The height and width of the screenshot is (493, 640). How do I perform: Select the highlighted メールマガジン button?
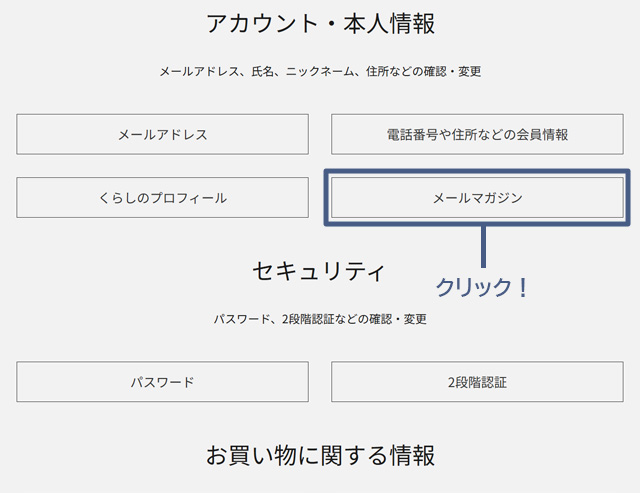point(477,197)
